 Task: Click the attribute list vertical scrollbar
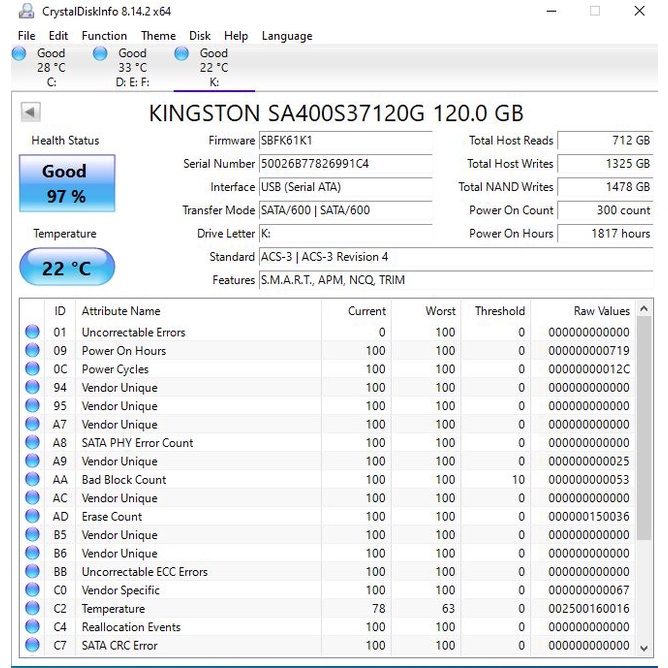tap(644, 450)
